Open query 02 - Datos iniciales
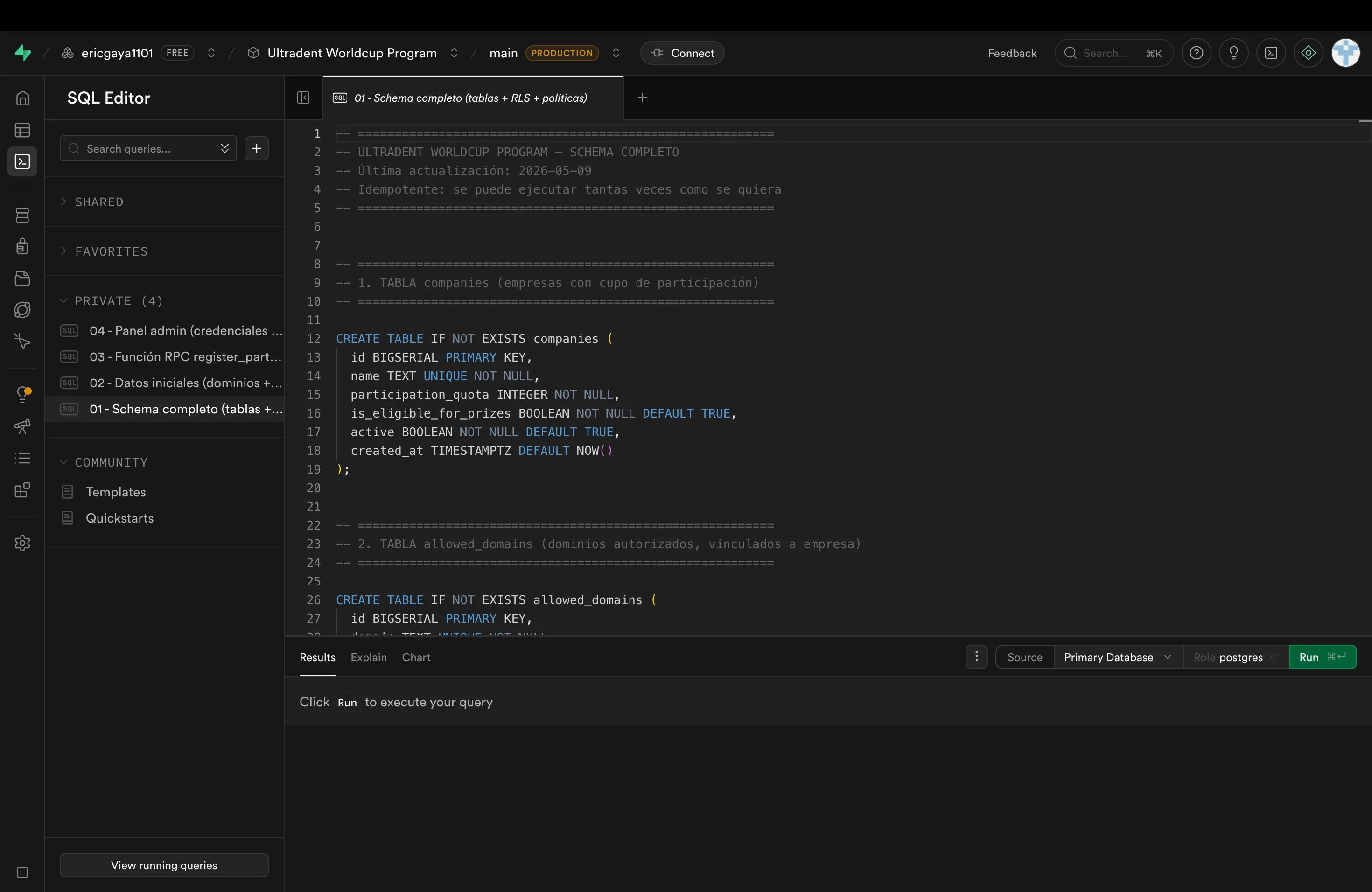The width and height of the screenshot is (1372, 892). (x=164, y=383)
